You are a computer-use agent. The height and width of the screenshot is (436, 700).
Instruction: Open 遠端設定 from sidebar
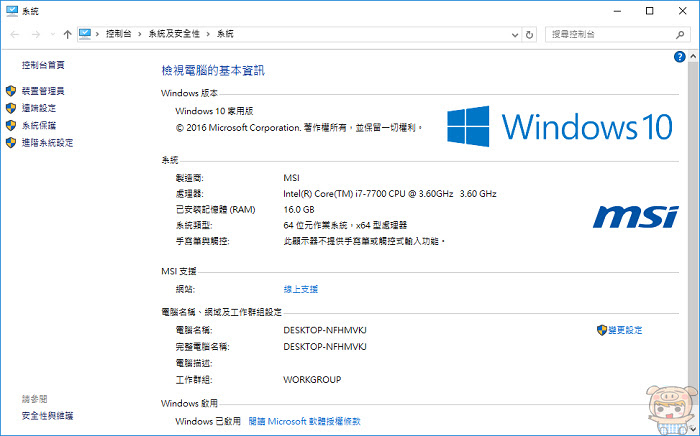click(39, 108)
